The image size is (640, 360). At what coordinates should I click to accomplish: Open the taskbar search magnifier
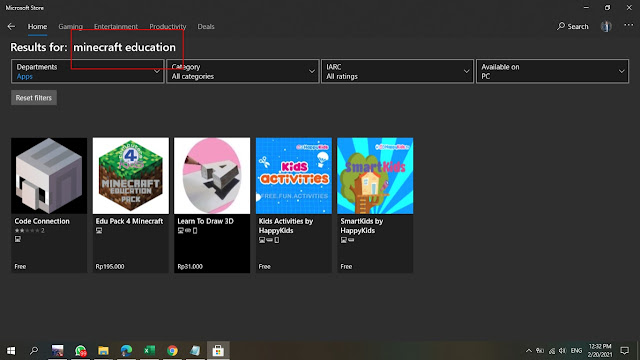click(34, 351)
